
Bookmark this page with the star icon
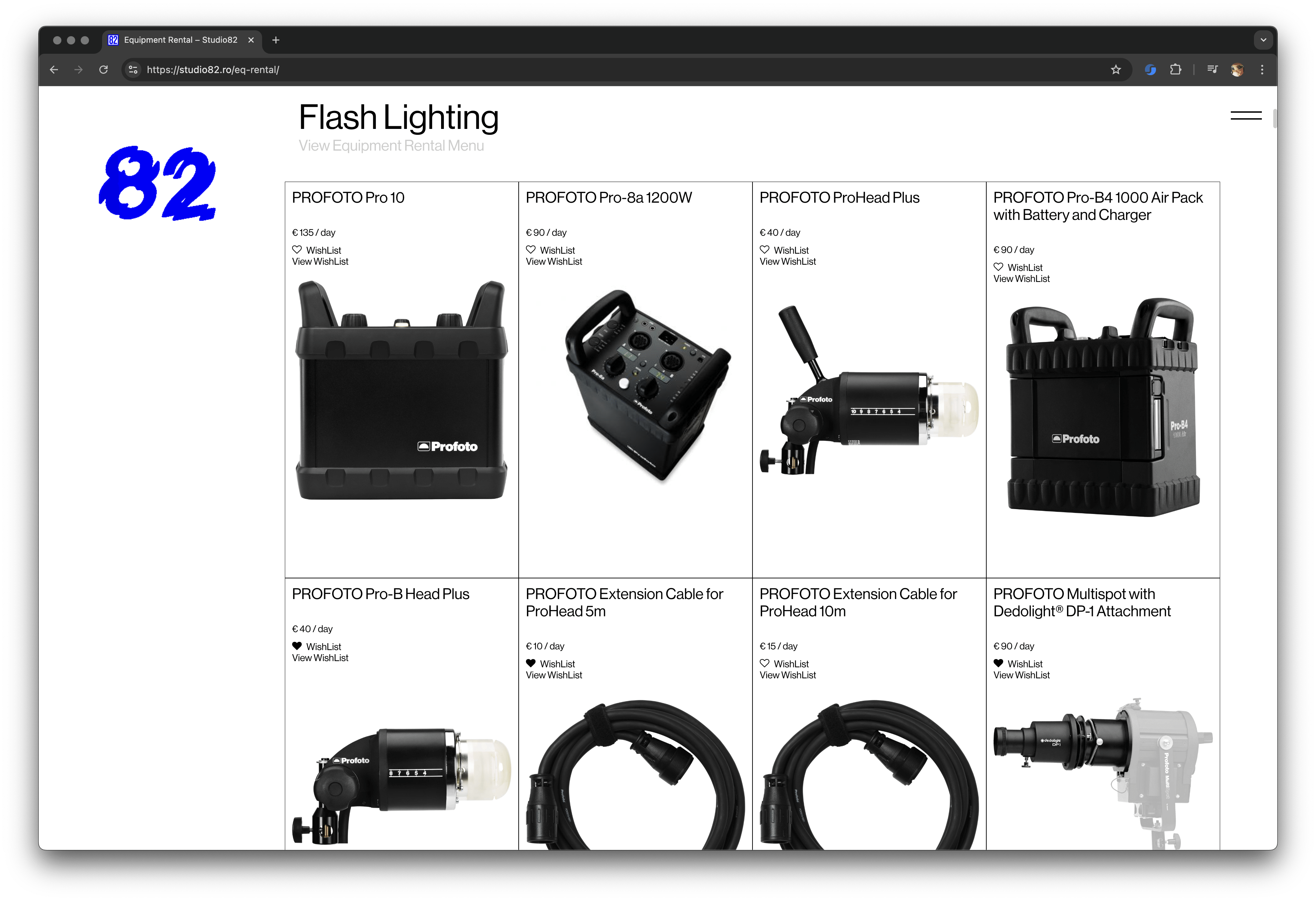coord(1116,70)
